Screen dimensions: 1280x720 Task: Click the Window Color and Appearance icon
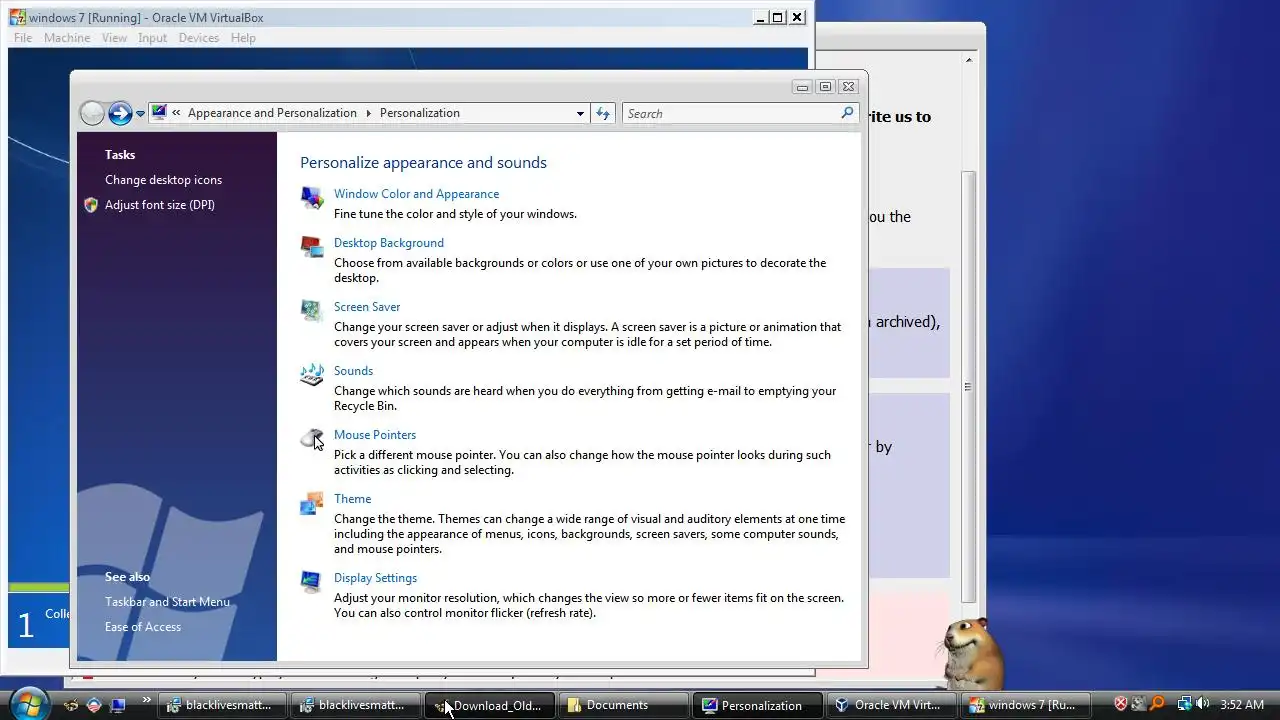pyautogui.click(x=312, y=197)
